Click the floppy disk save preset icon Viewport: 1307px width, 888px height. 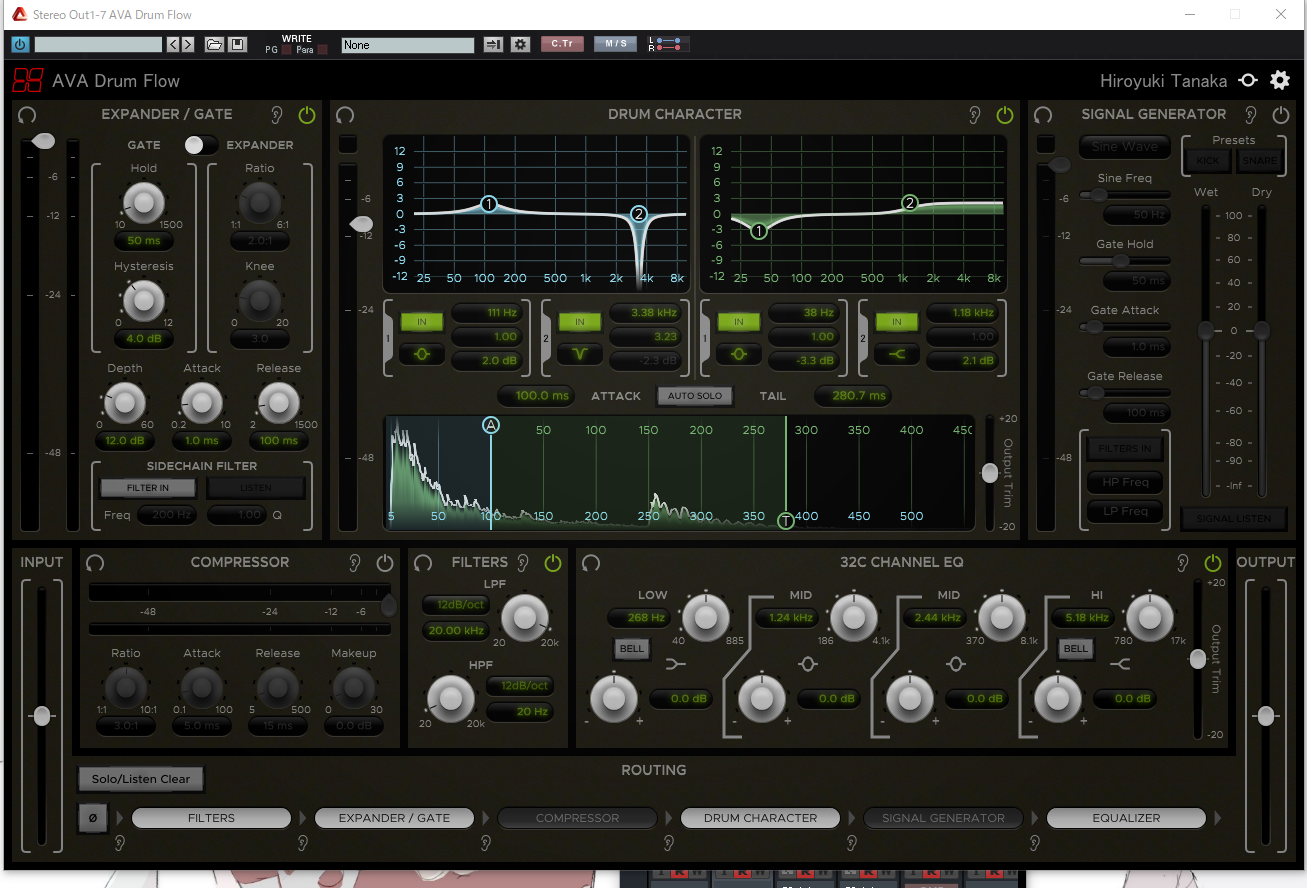coord(237,45)
